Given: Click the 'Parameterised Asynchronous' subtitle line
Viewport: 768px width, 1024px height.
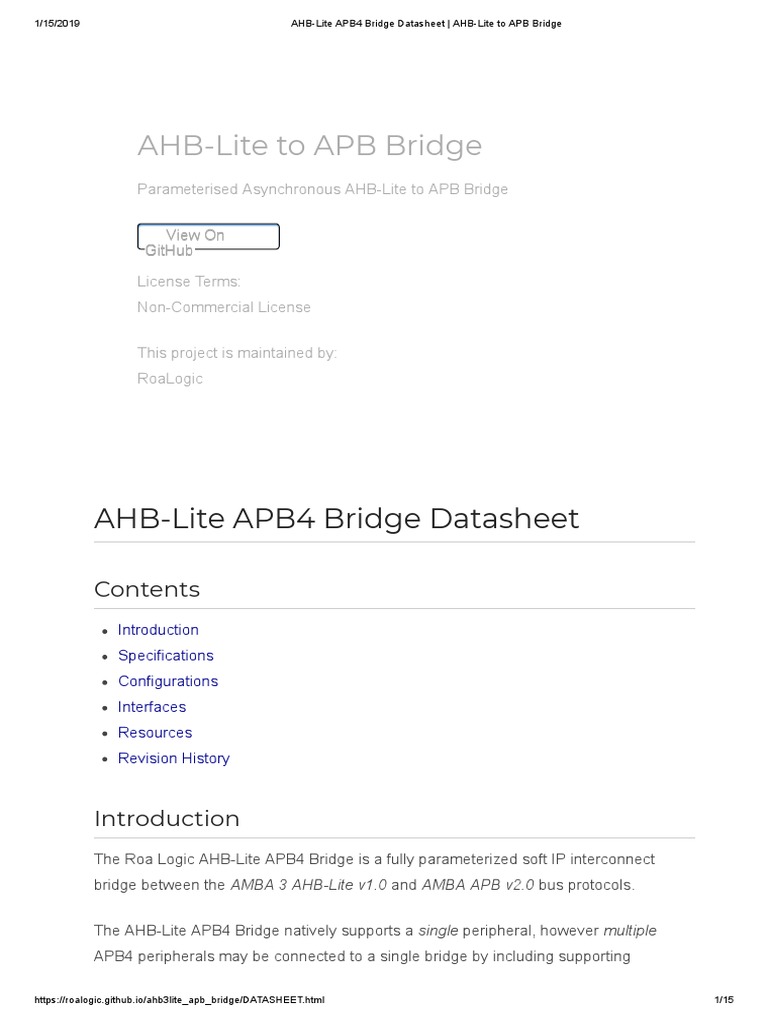Looking at the screenshot, I should 322,189.
